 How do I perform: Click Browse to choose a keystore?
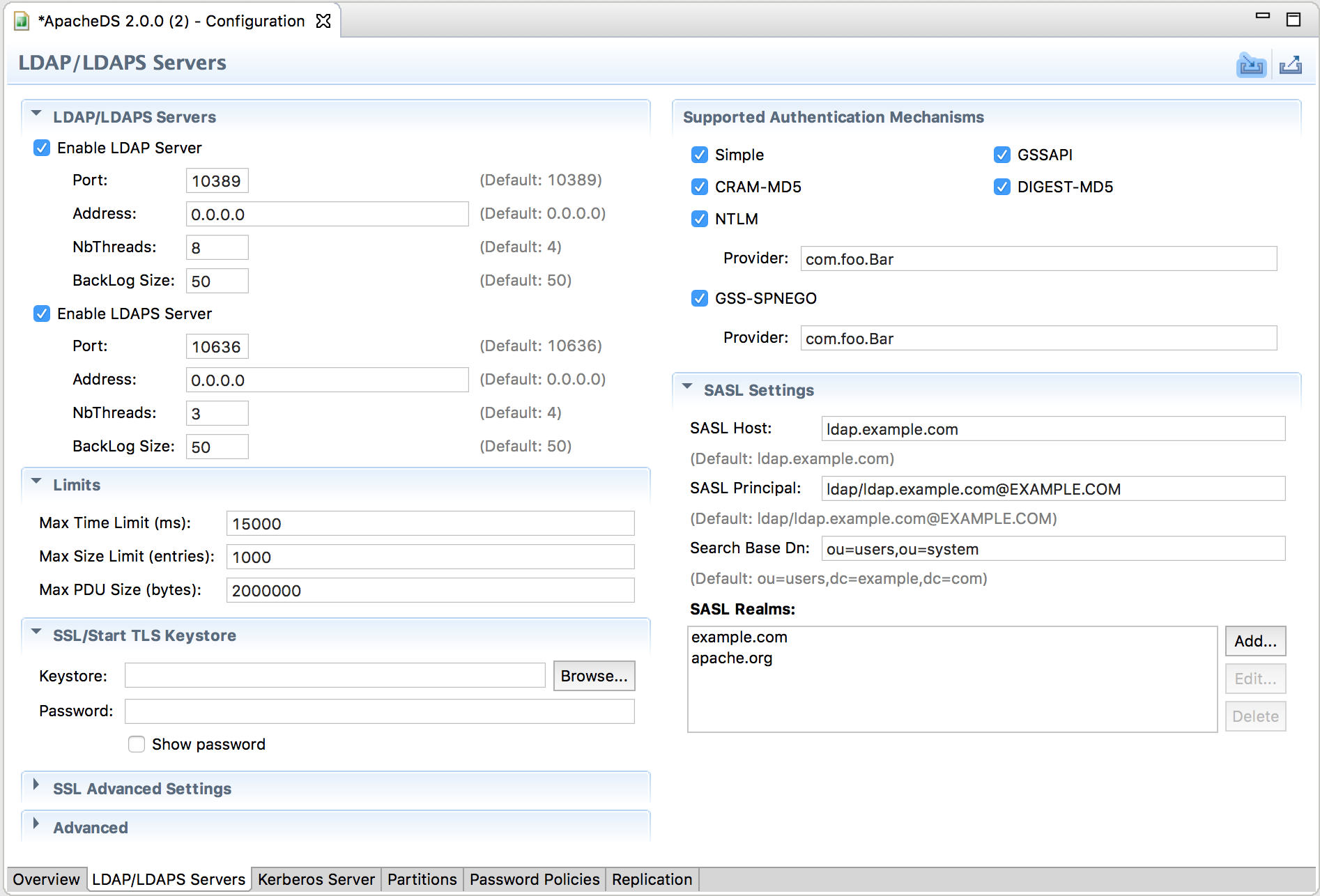[594, 676]
